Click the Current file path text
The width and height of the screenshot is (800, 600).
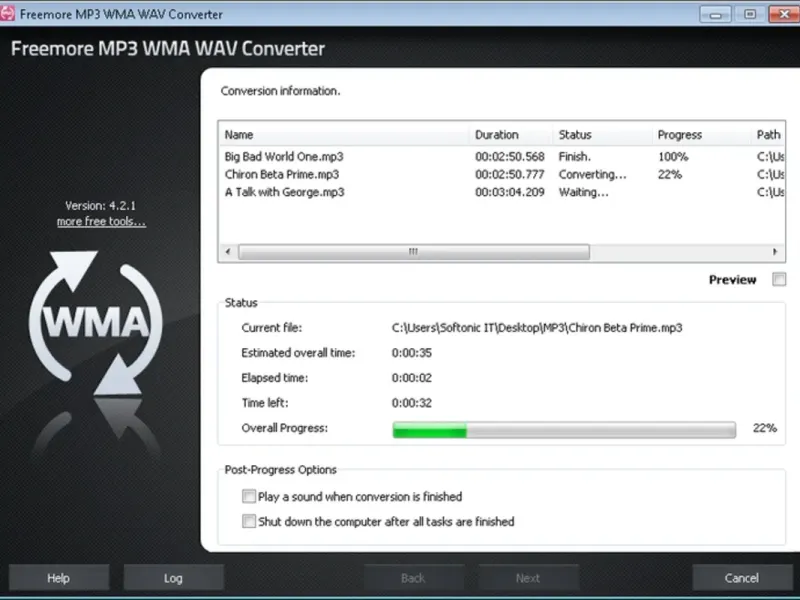pos(537,328)
